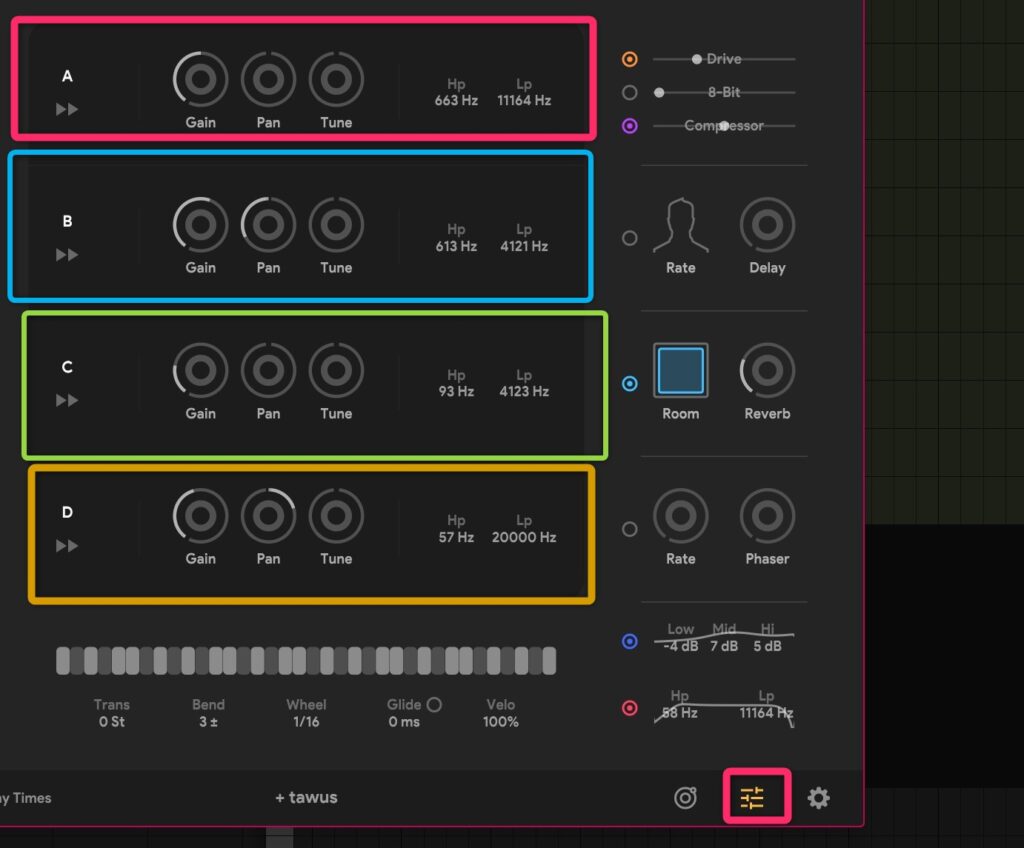The height and width of the screenshot is (848, 1024).
Task: Click layer A Lp 11164 Hz value
Action: tap(523, 100)
